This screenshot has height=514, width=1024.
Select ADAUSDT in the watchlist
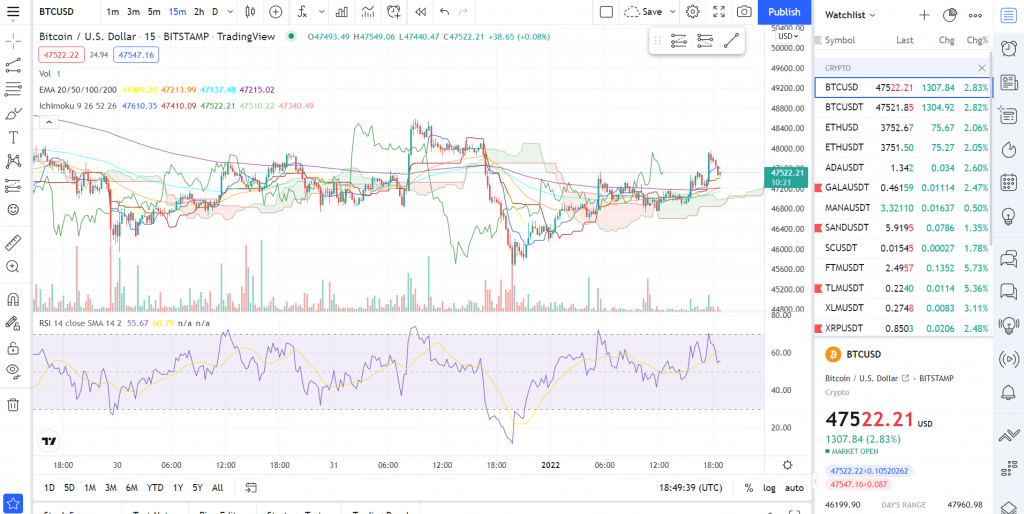[903, 168]
